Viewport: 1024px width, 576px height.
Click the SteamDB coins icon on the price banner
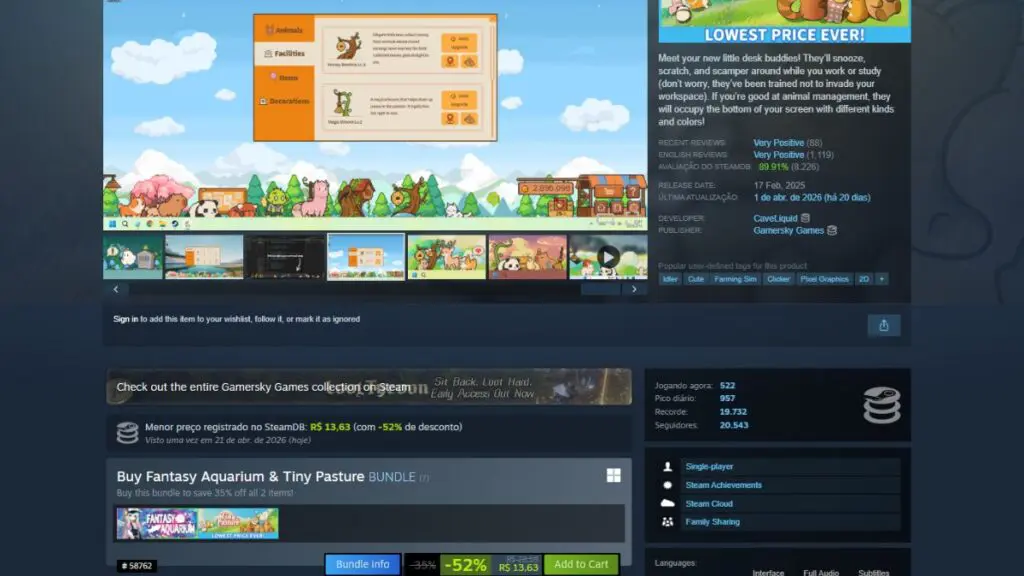pos(128,430)
